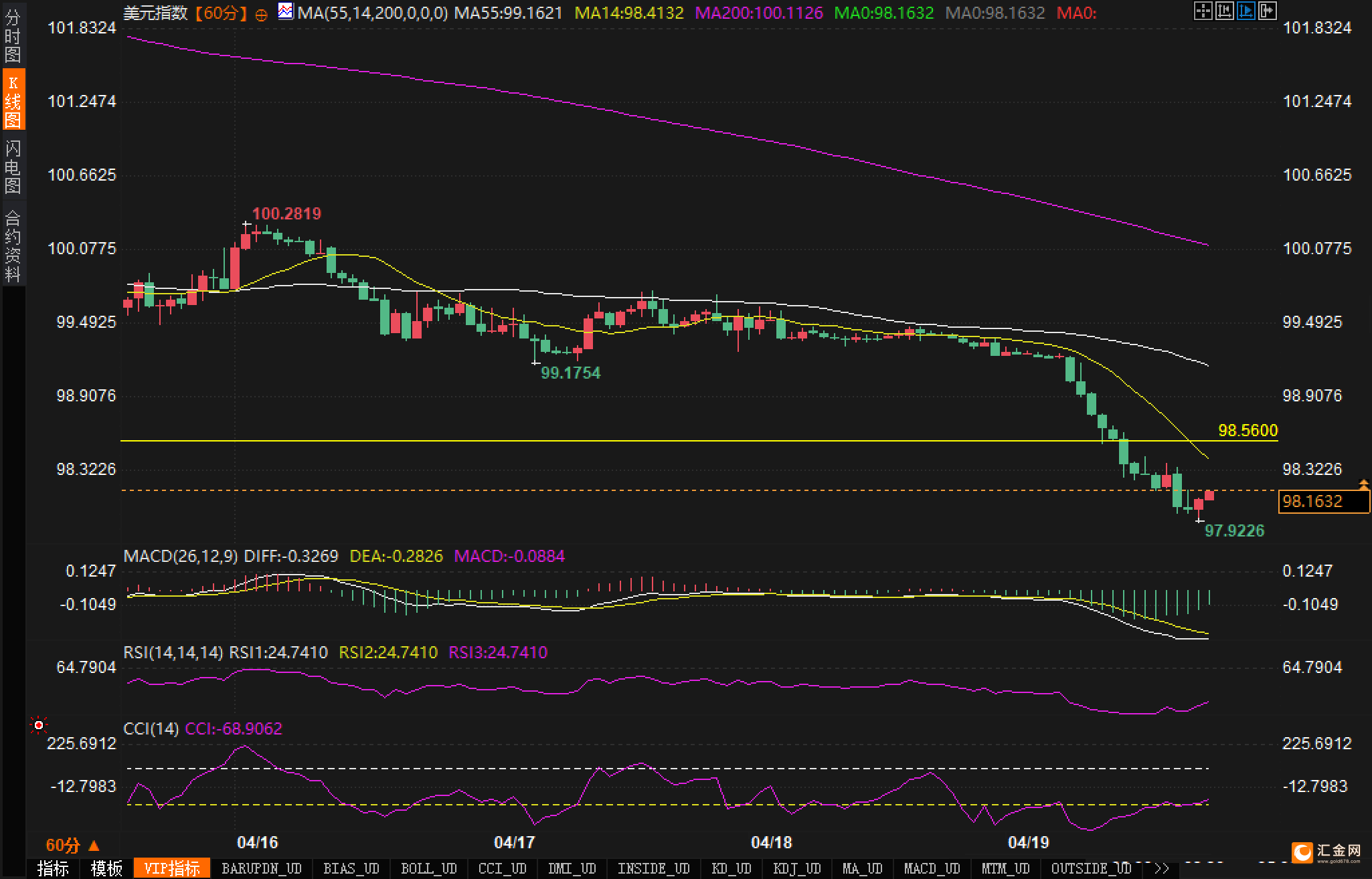Open the 合约资料 sidebar tab
This screenshot has width=1372, height=879.
click(13, 245)
